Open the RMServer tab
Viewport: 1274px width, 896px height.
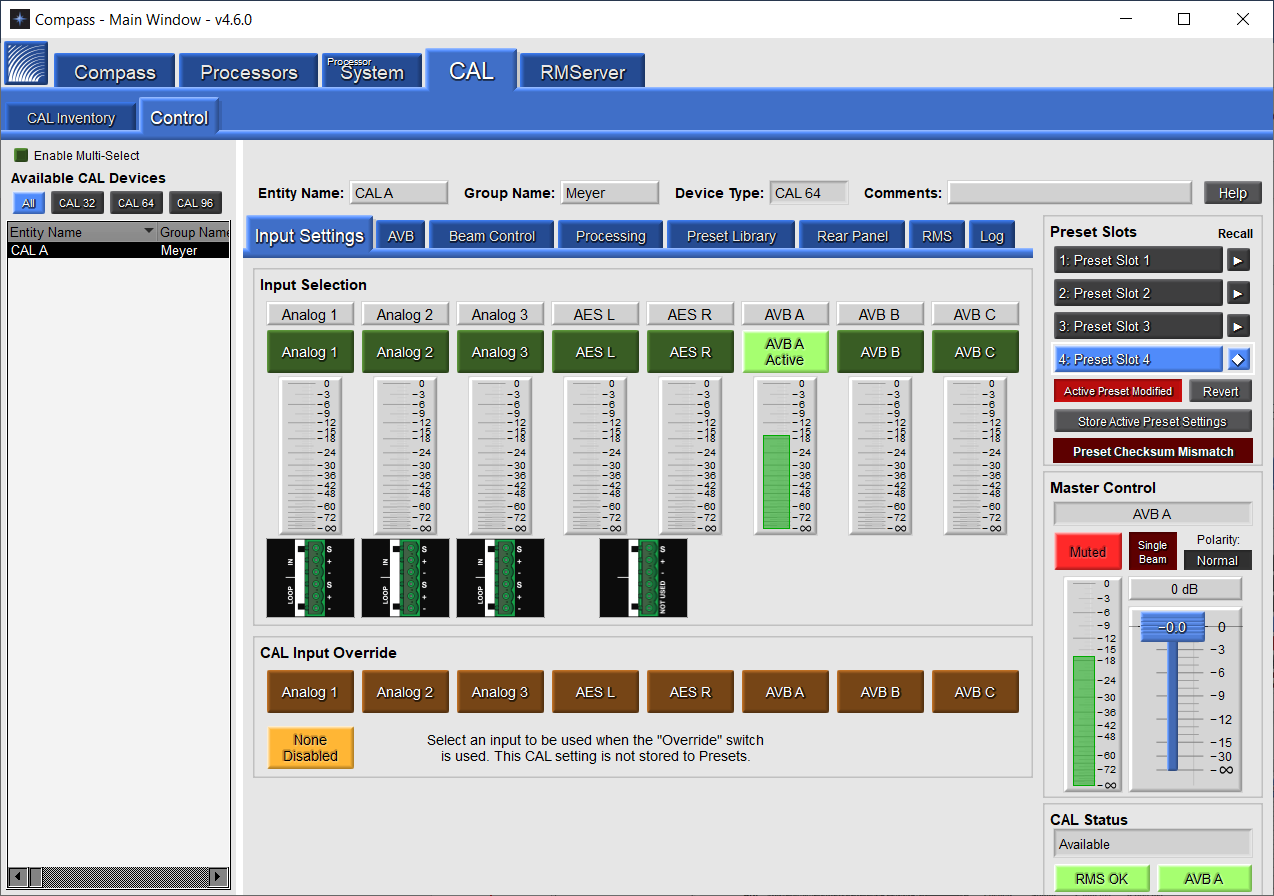(x=582, y=72)
